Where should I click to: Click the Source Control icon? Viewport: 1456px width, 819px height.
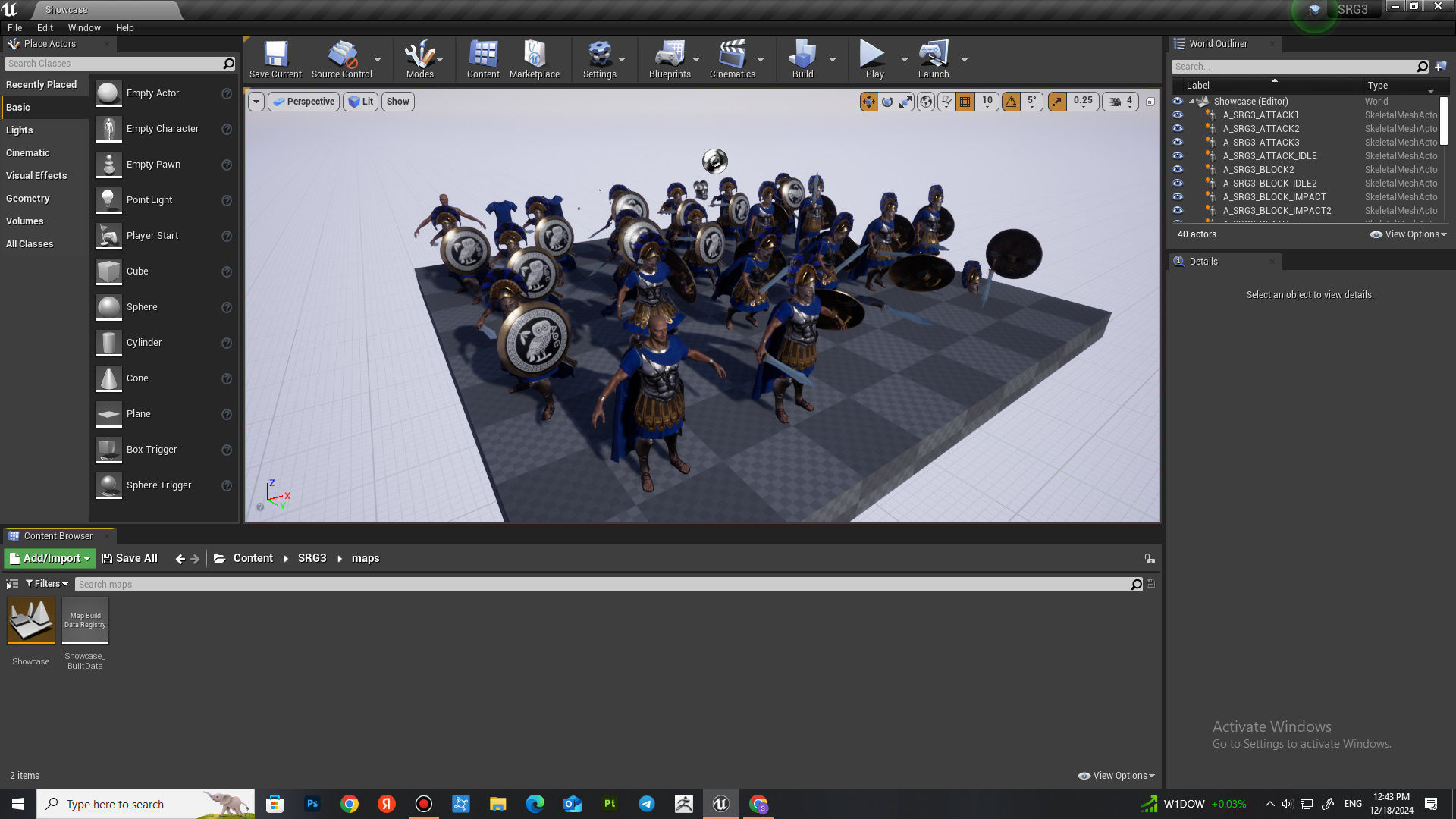(x=341, y=59)
